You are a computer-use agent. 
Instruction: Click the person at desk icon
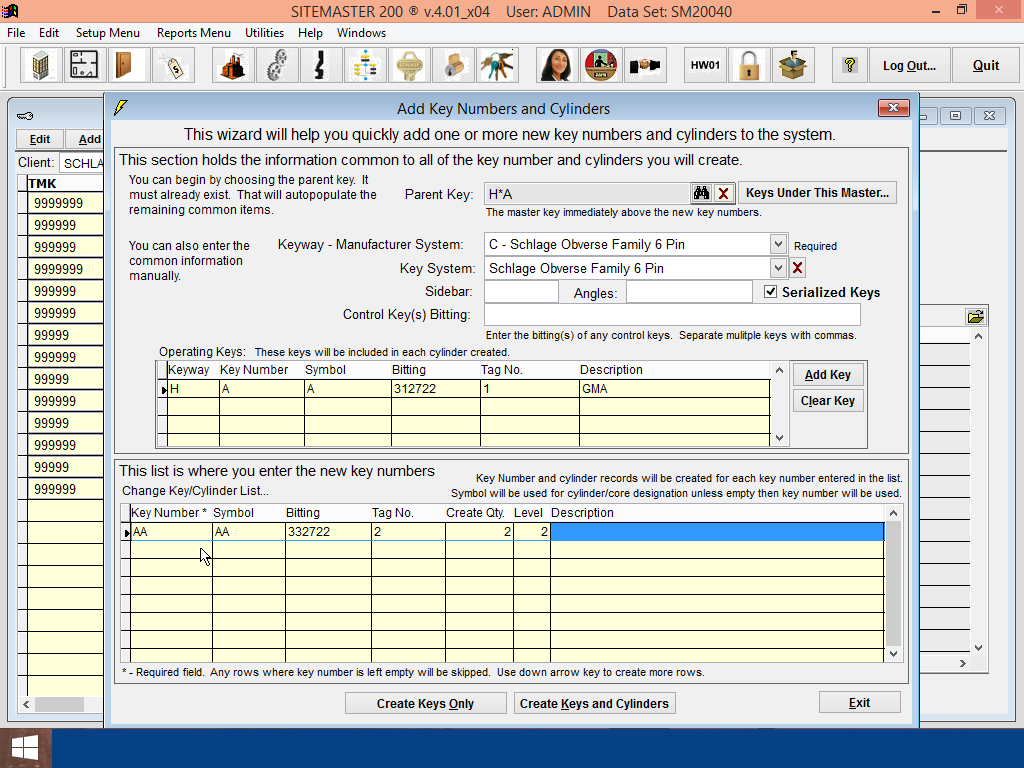coord(601,65)
